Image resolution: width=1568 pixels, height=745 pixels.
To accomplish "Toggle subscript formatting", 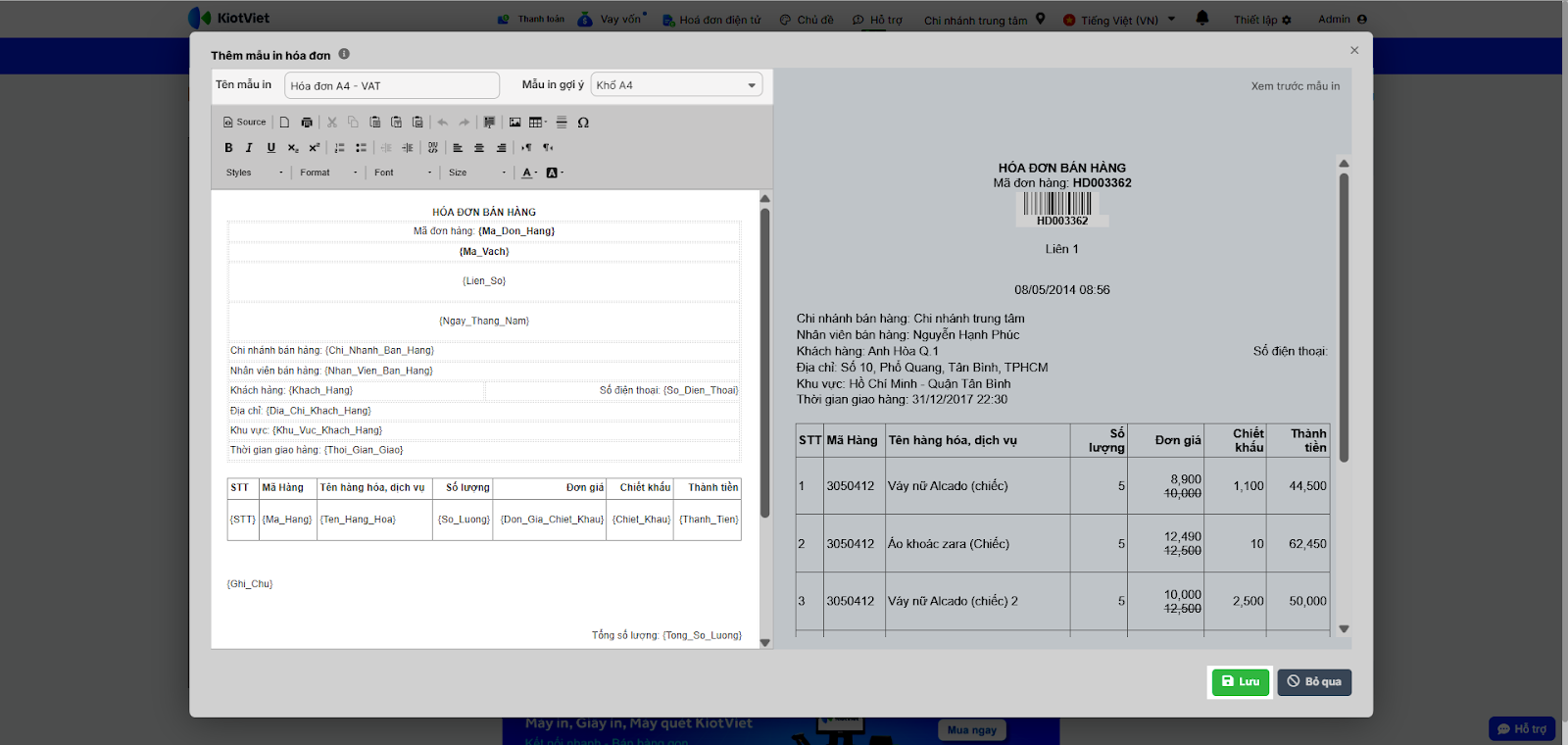I will click(293, 148).
